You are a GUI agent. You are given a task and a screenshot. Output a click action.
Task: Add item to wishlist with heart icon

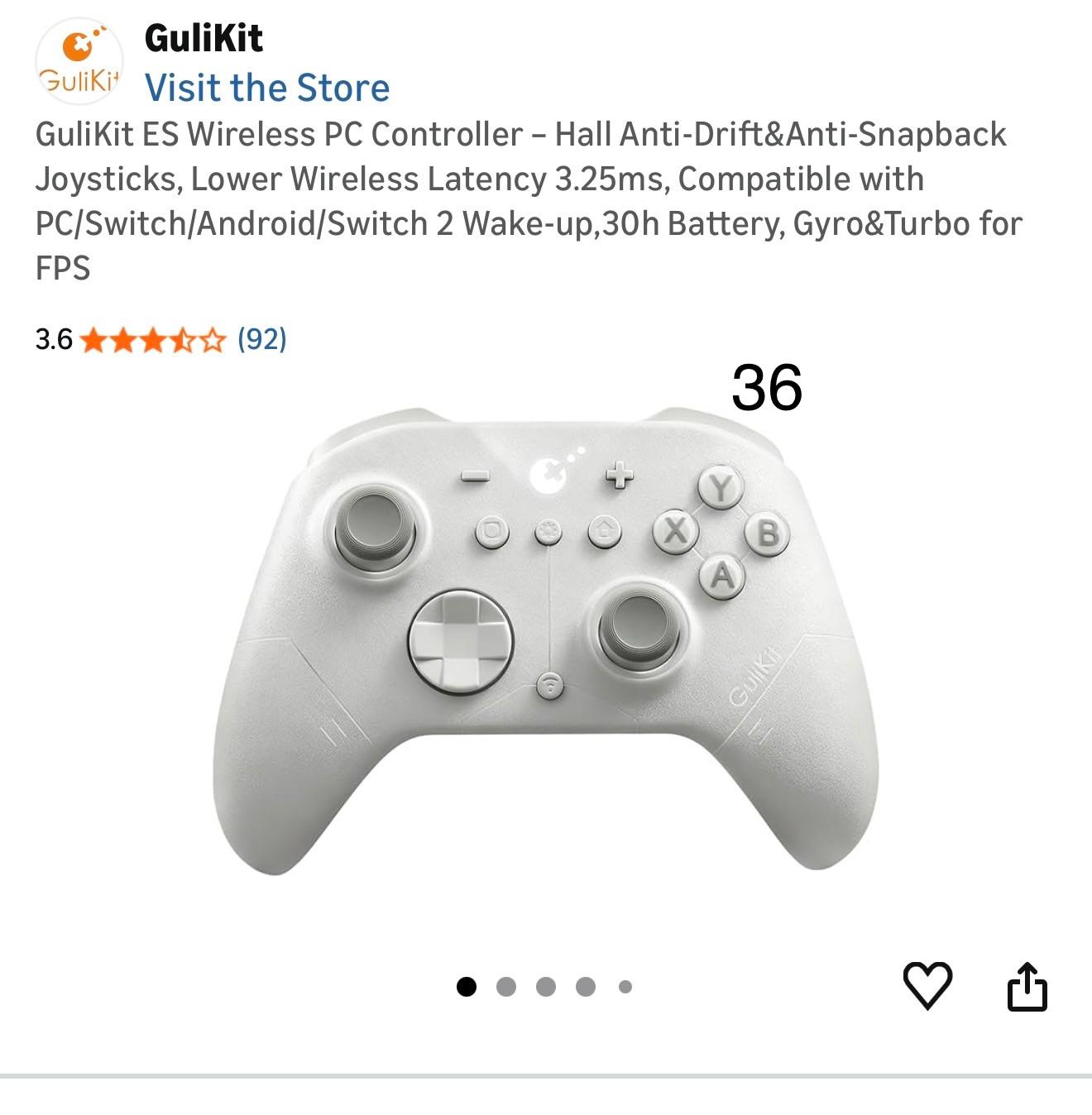(927, 985)
